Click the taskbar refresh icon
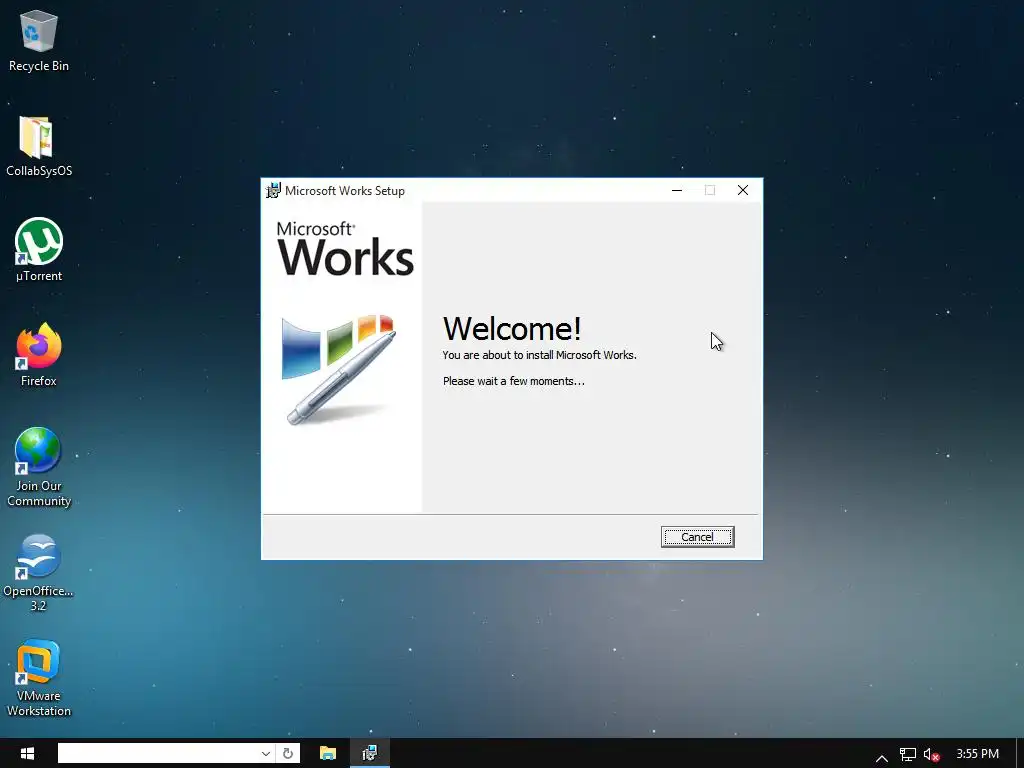Screen dimensions: 1024x768 pos(288,753)
